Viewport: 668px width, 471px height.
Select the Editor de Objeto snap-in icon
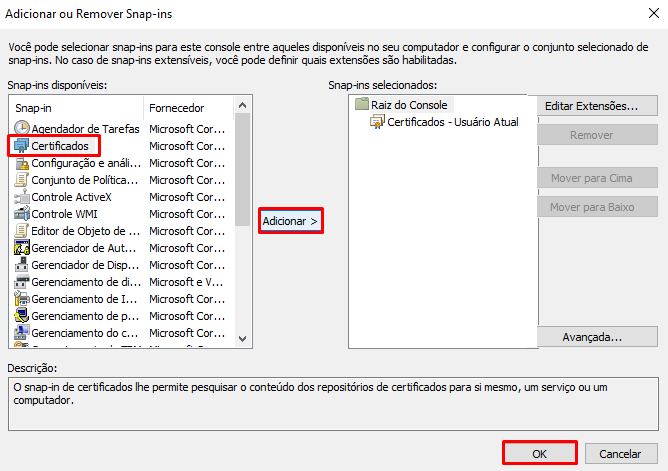pyautogui.click(x=22, y=231)
